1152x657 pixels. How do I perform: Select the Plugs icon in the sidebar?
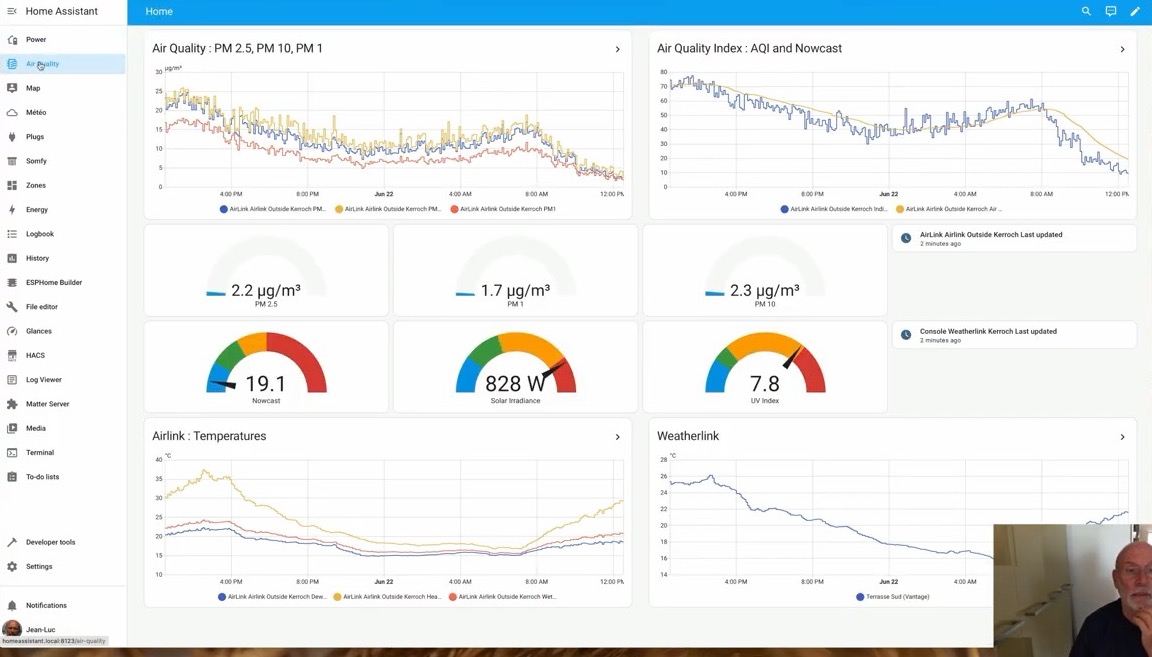[x=12, y=137]
